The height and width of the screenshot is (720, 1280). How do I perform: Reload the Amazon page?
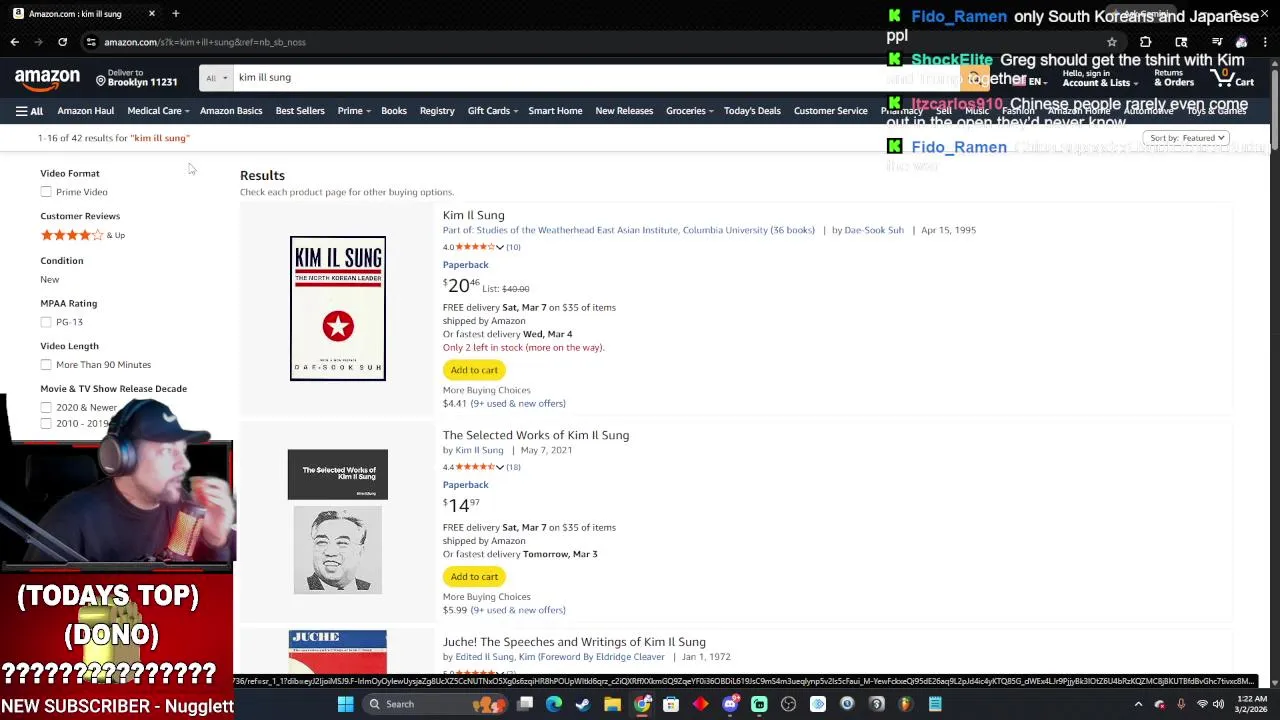pyautogui.click(x=62, y=42)
